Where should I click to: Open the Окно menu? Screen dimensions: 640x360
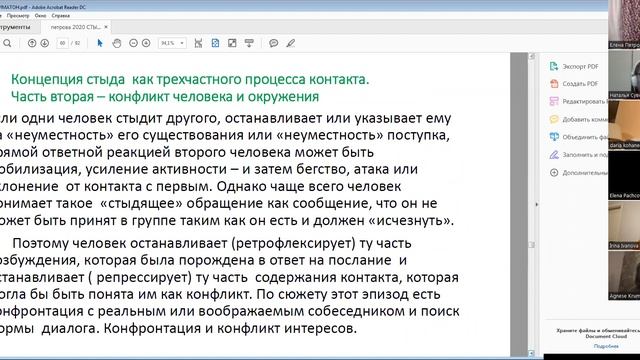[40, 16]
